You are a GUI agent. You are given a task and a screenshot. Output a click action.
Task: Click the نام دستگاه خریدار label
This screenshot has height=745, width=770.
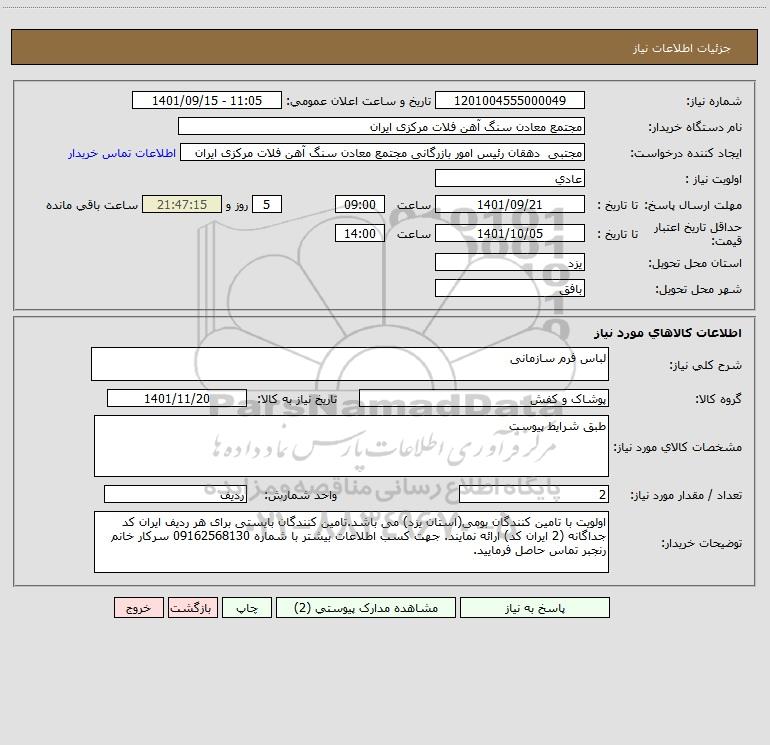tap(695, 128)
